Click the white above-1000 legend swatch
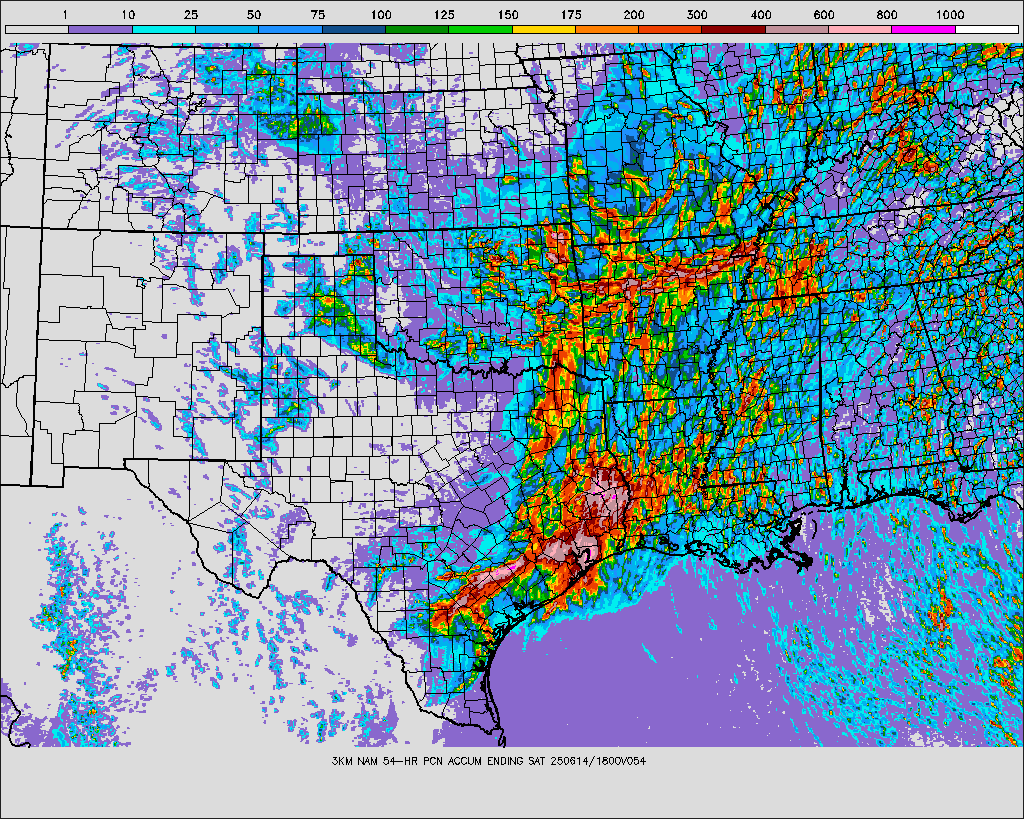 [987, 29]
